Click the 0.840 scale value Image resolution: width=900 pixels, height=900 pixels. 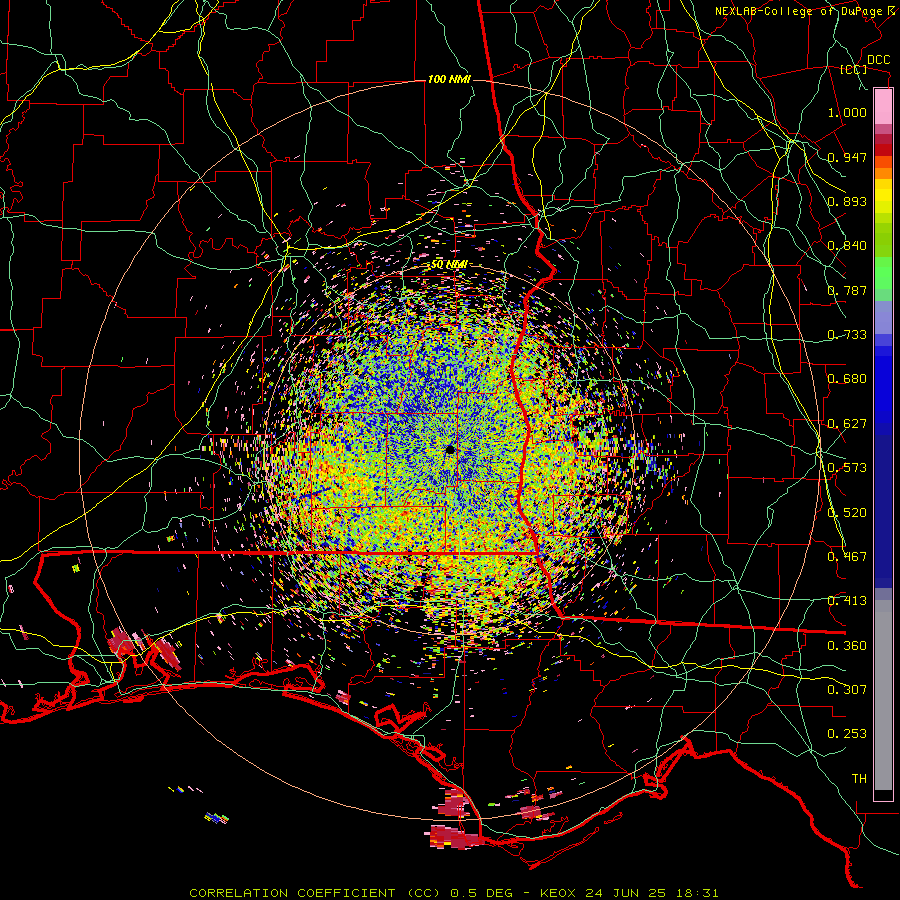[x=847, y=246]
